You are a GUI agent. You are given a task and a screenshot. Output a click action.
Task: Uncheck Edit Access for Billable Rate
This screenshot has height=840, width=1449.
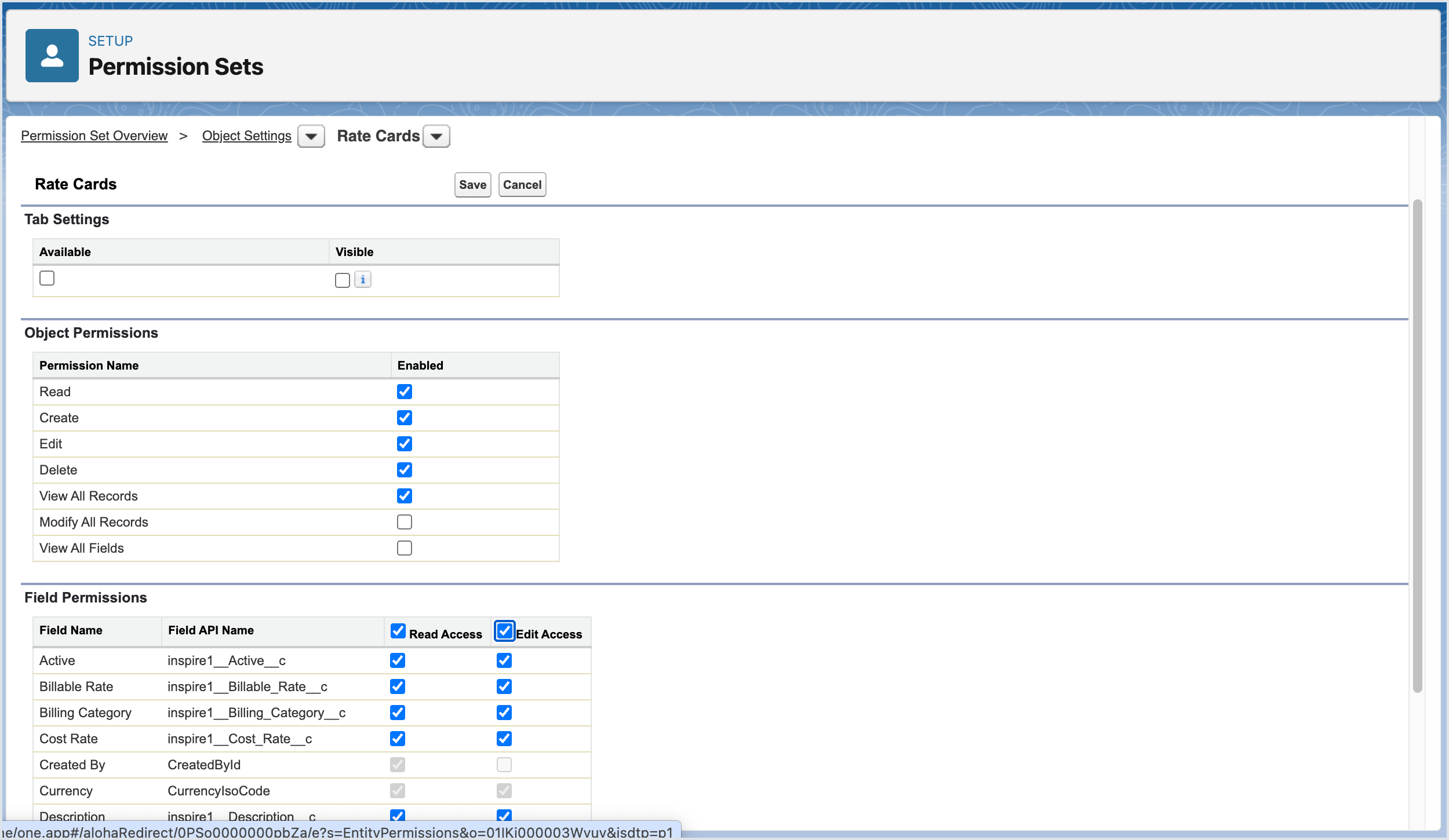coord(504,686)
